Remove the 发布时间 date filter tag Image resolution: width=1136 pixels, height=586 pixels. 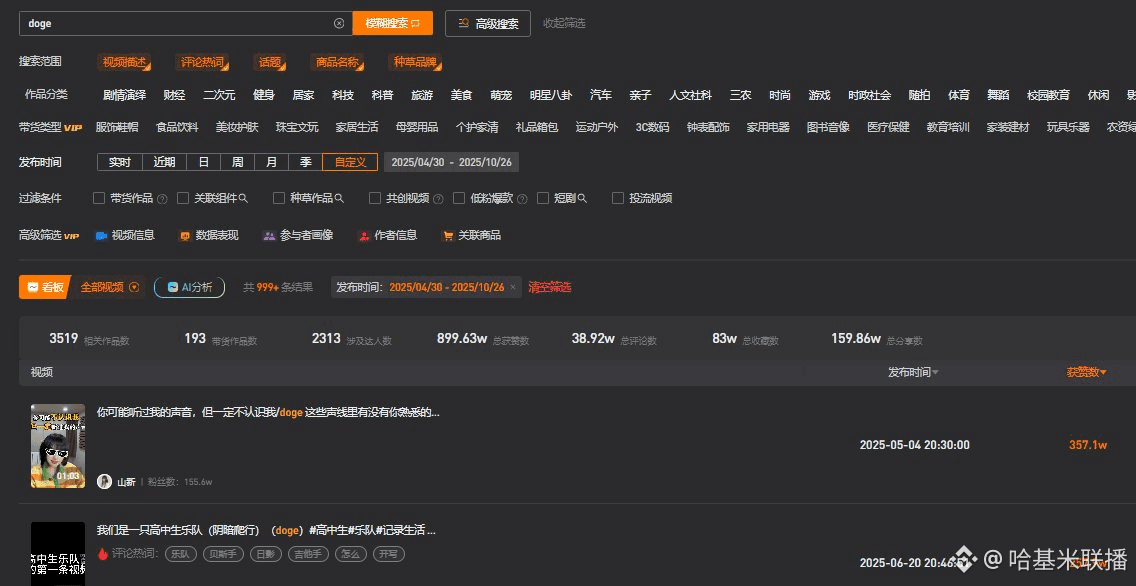[513, 287]
